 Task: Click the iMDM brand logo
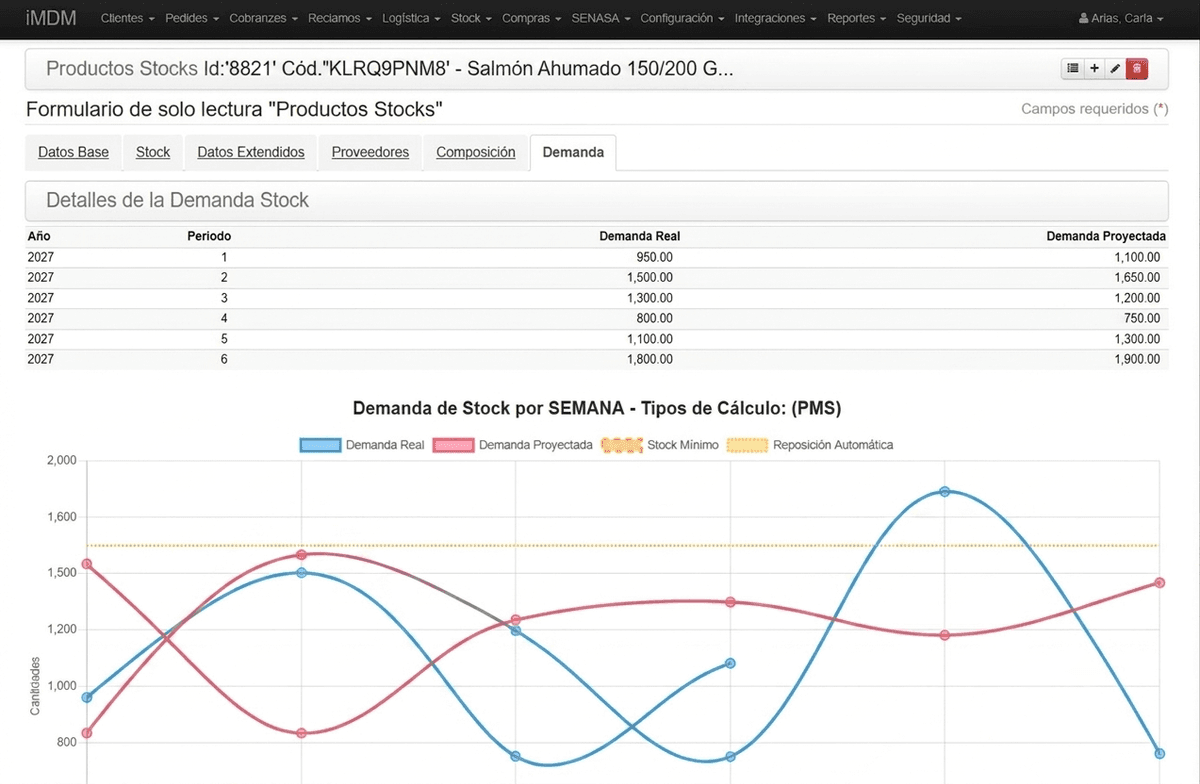click(51, 18)
